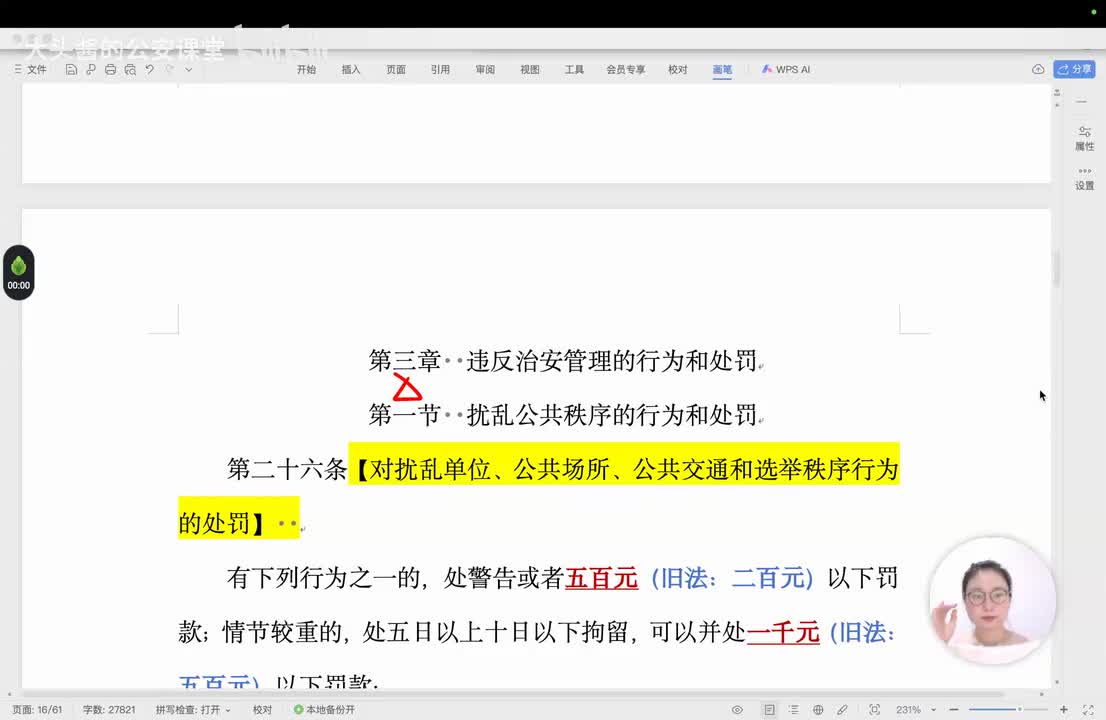Screen dimensions: 1106x720
Task: Switch to the 引用 tab
Action: 440,69
